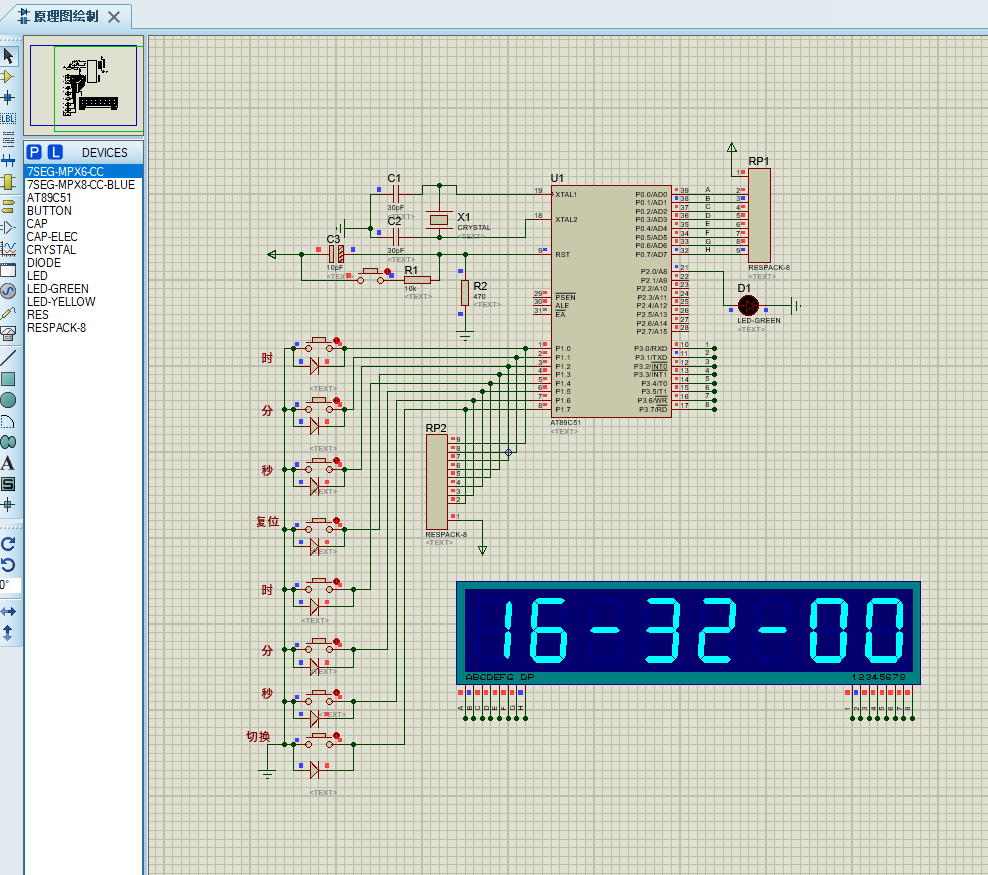Open Pick Devices with the P button

(x=35, y=152)
